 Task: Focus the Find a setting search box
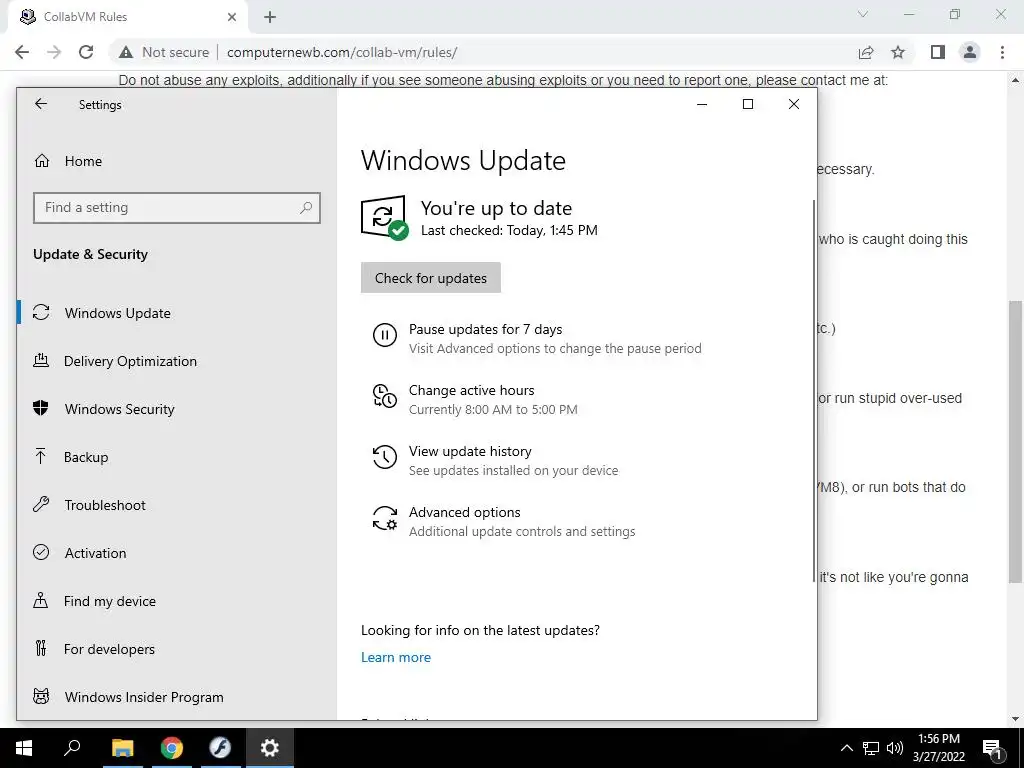click(x=176, y=208)
